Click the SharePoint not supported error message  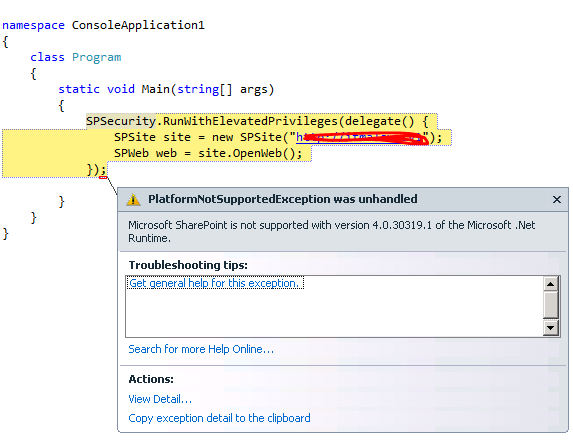pos(331,231)
